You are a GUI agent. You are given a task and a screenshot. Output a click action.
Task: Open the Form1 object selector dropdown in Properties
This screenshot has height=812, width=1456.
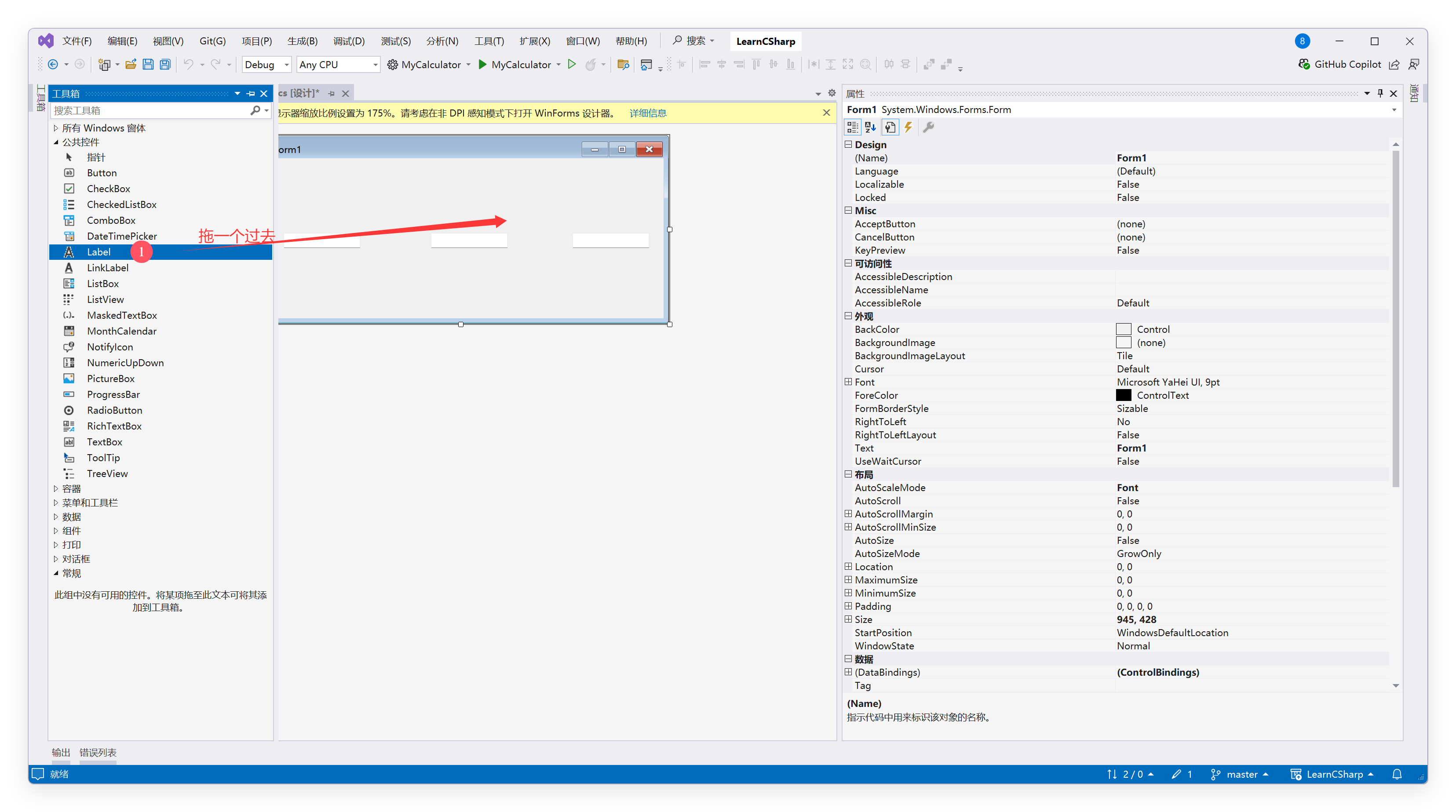pos(1393,109)
